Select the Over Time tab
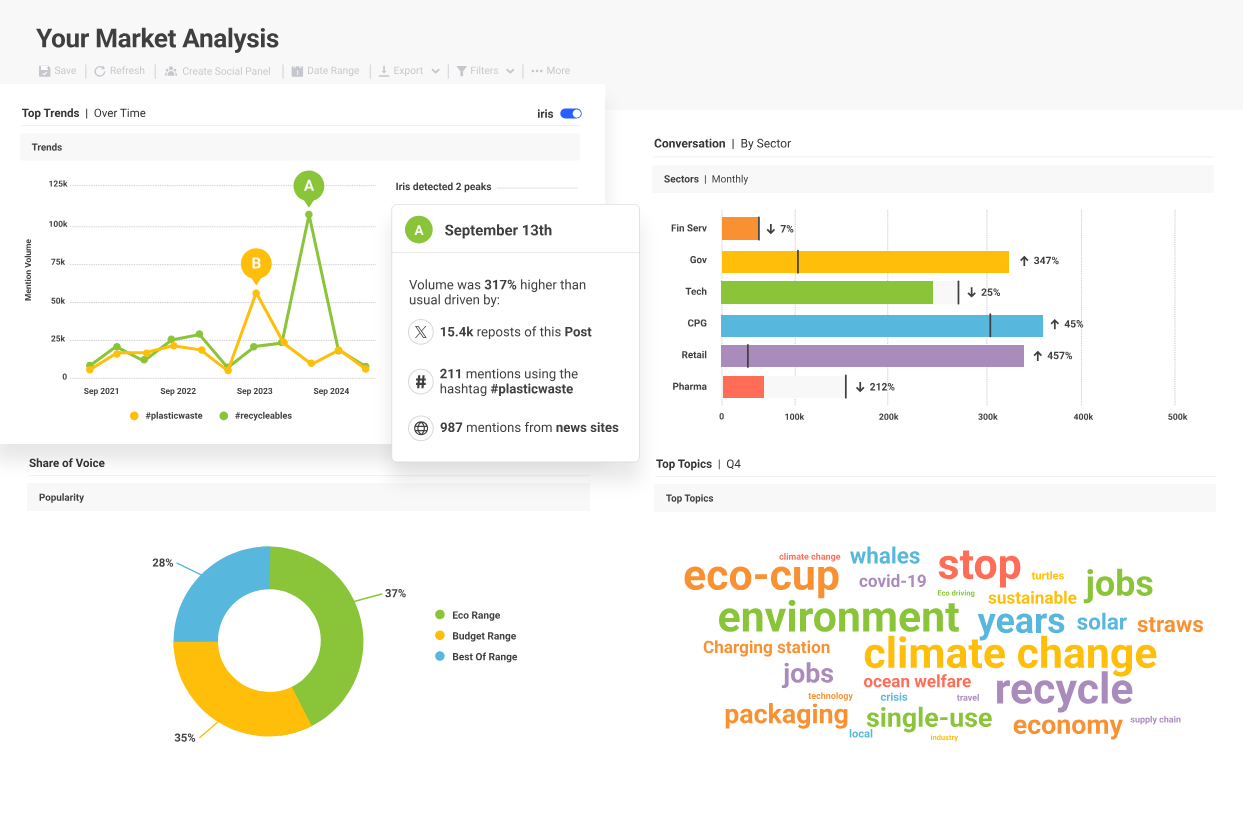The height and width of the screenshot is (817, 1243). [x=120, y=114]
